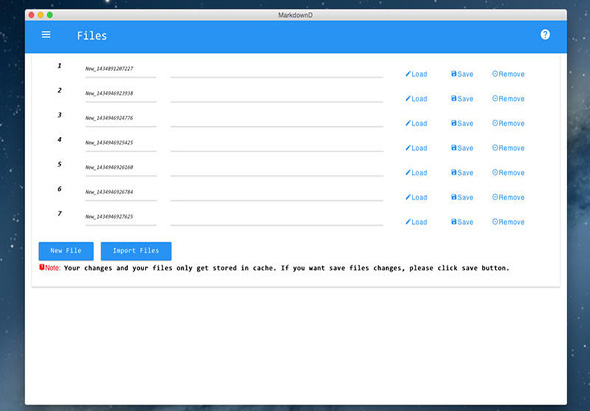This screenshot has height=411, width=590.
Task: Load file in row 1
Action: point(416,74)
